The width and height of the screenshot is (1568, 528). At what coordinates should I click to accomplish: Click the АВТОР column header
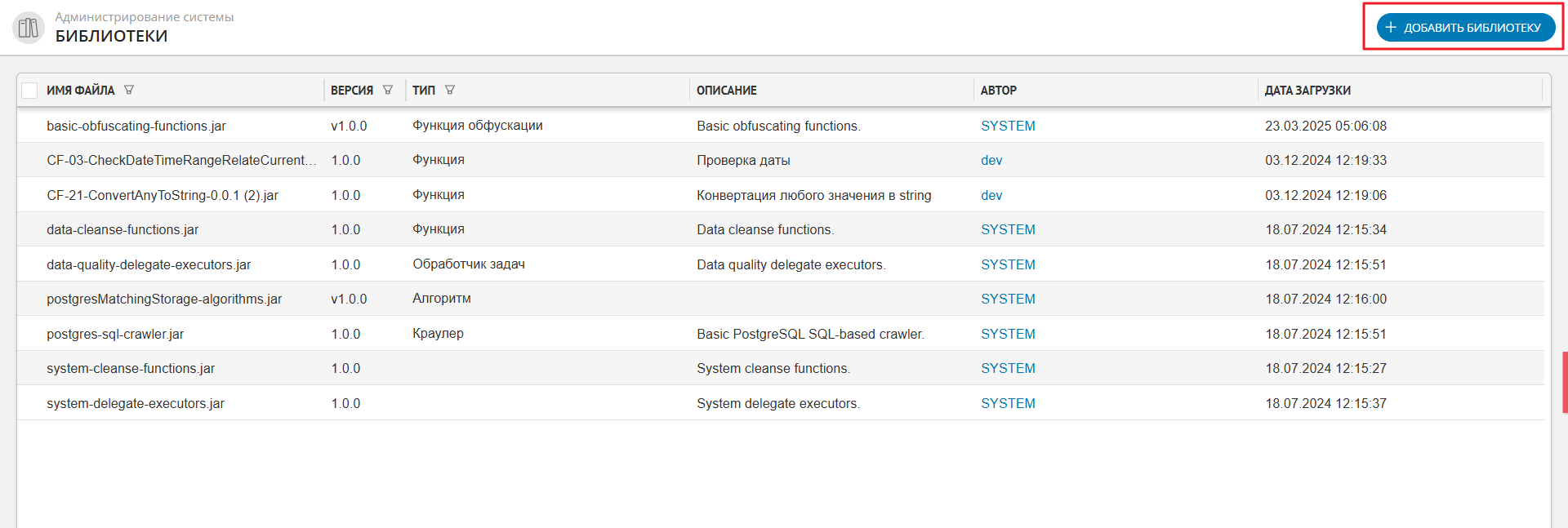coord(998,91)
